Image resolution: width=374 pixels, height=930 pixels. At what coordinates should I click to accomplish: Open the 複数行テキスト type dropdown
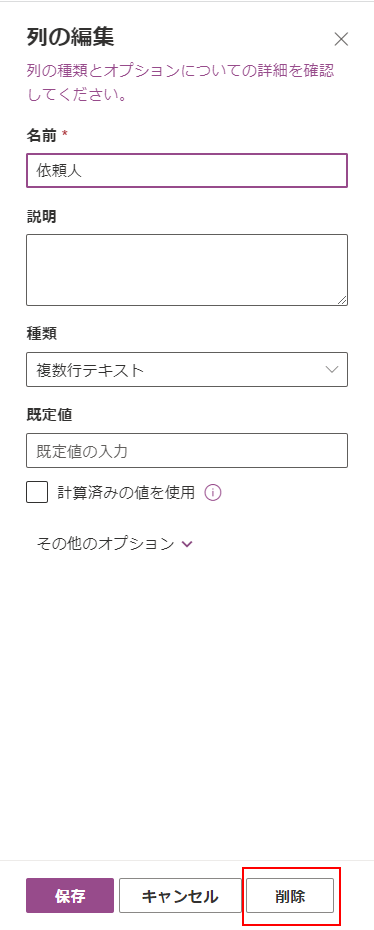click(x=187, y=370)
